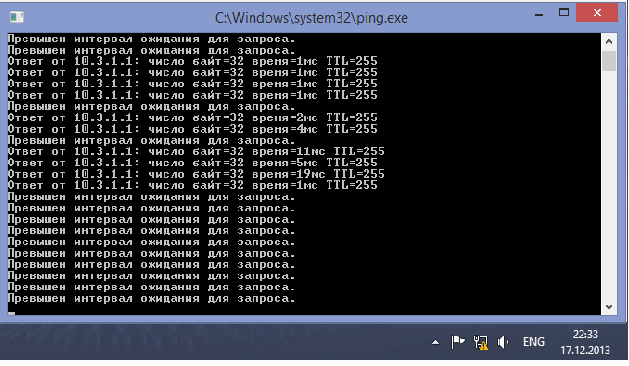629x366 pixels.
Task: Select the reply line with время=11мс
Action: click(x=196, y=152)
